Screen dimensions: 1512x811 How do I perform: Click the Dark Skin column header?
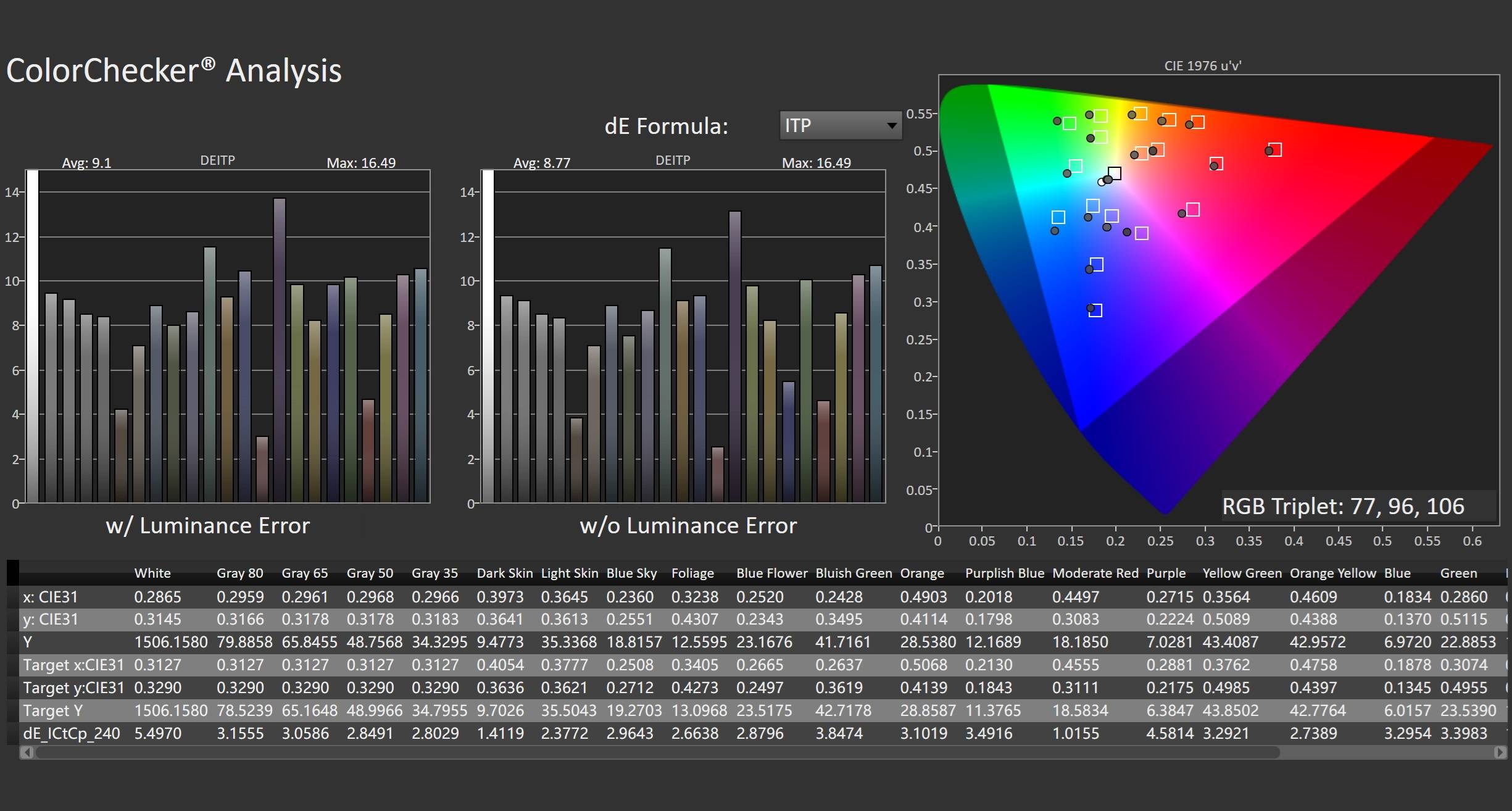(504, 573)
